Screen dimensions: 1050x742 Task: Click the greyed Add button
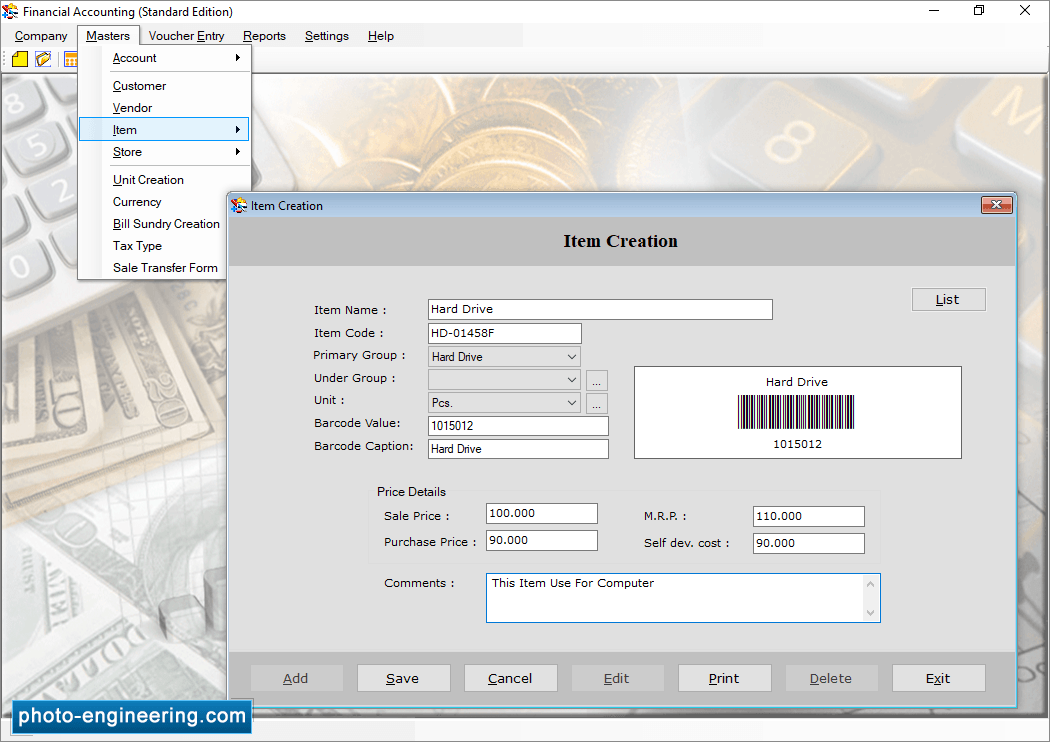(x=296, y=678)
